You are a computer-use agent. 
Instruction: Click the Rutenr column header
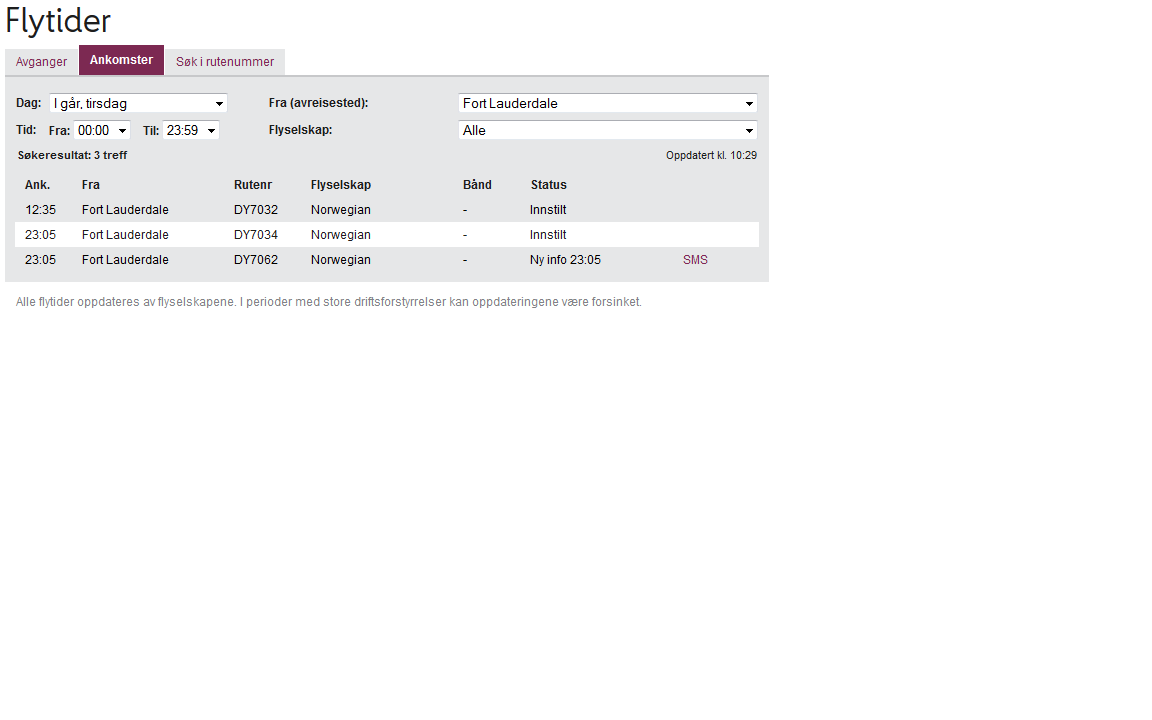pos(253,185)
